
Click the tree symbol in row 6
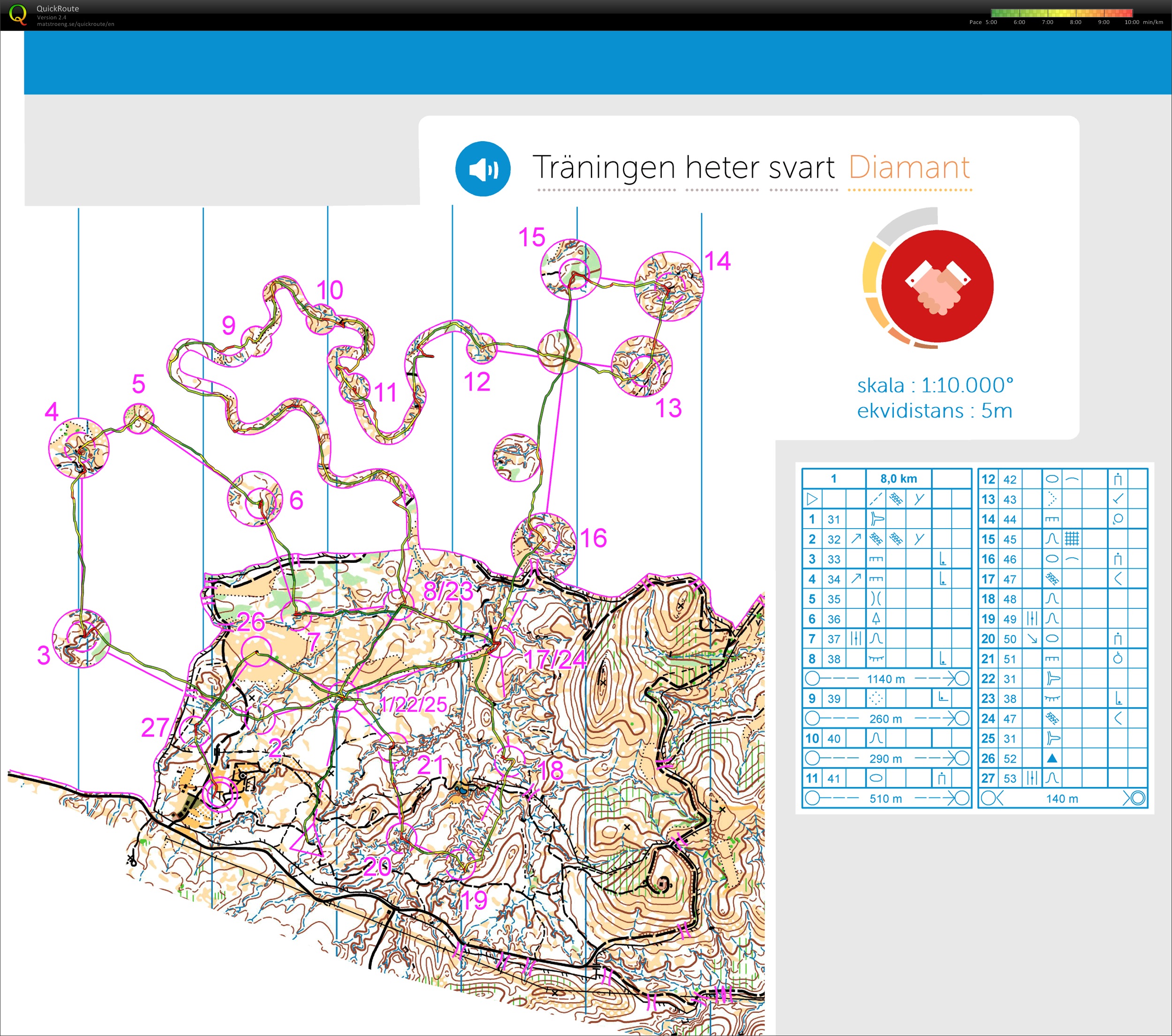point(876,619)
